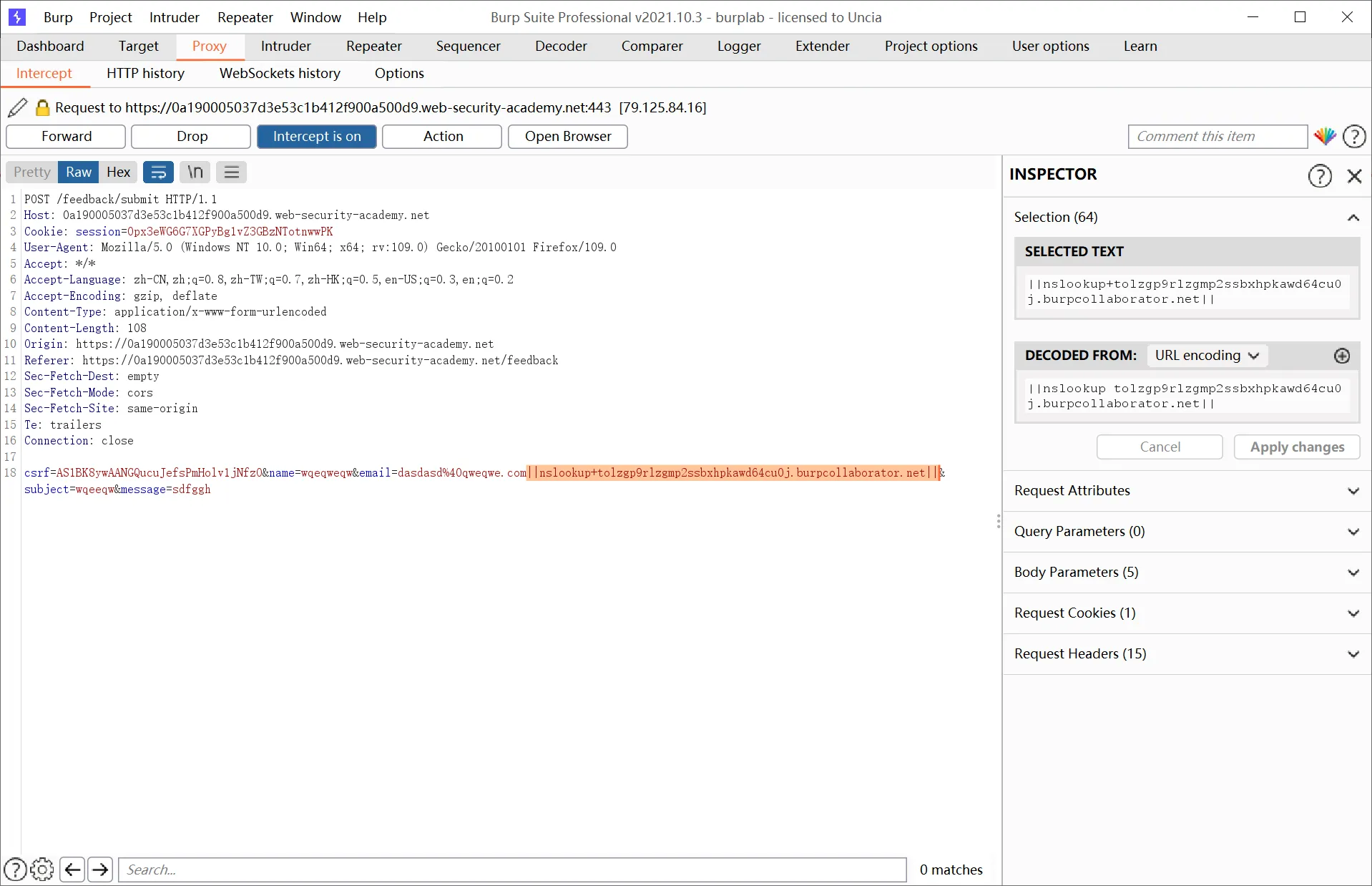
Task: Open Inspector help question mark icon
Action: pos(1320,175)
